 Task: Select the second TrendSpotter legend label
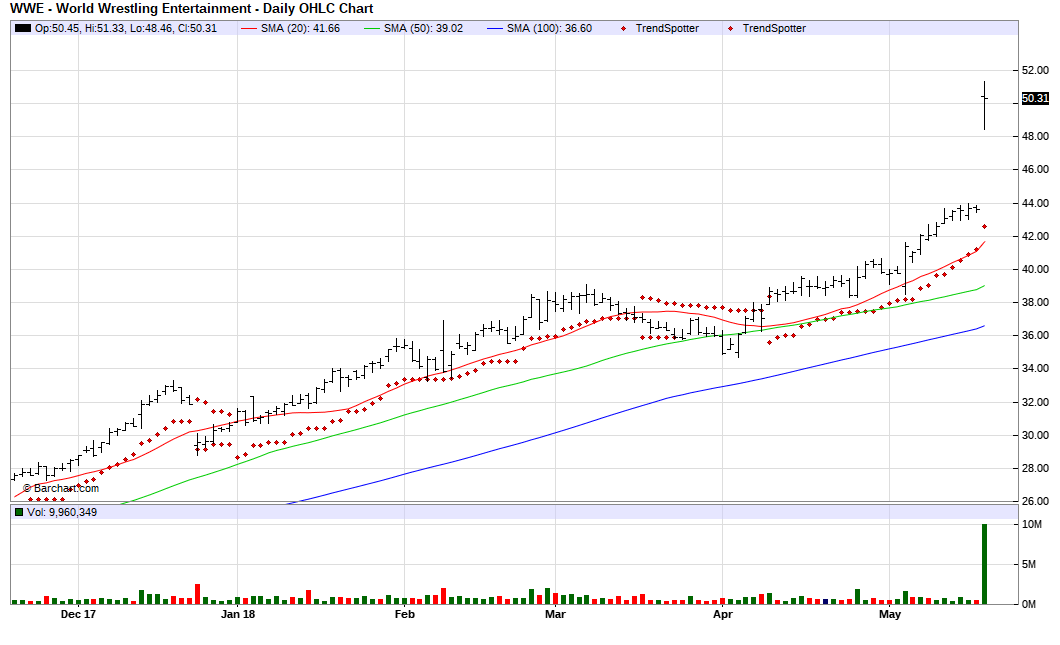774,28
